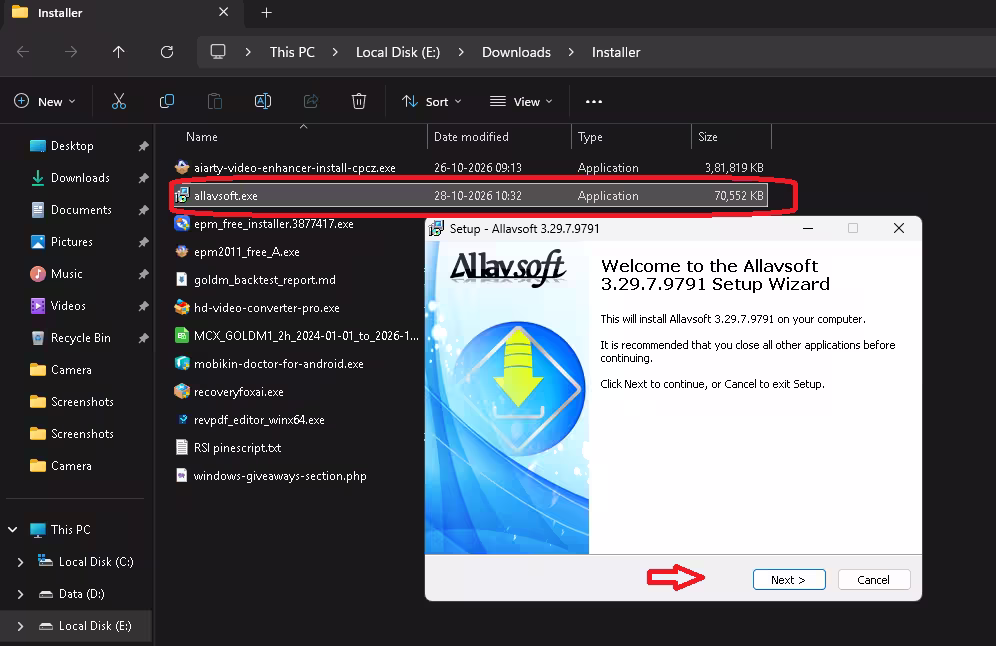Select Local Disk (E:) in breadcrumb
996x646 pixels.
coord(398,53)
